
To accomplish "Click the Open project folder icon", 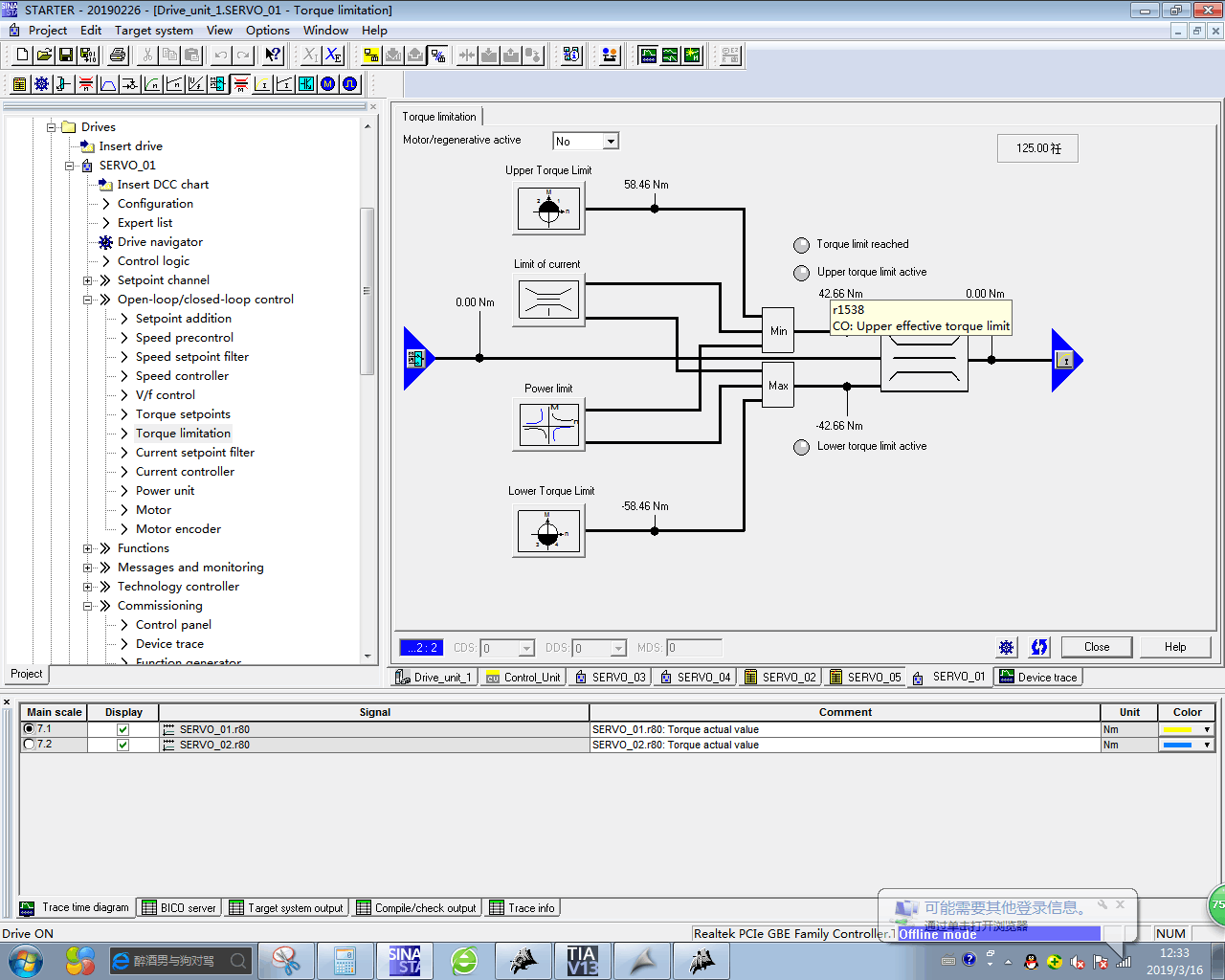I will (x=44, y=56).
